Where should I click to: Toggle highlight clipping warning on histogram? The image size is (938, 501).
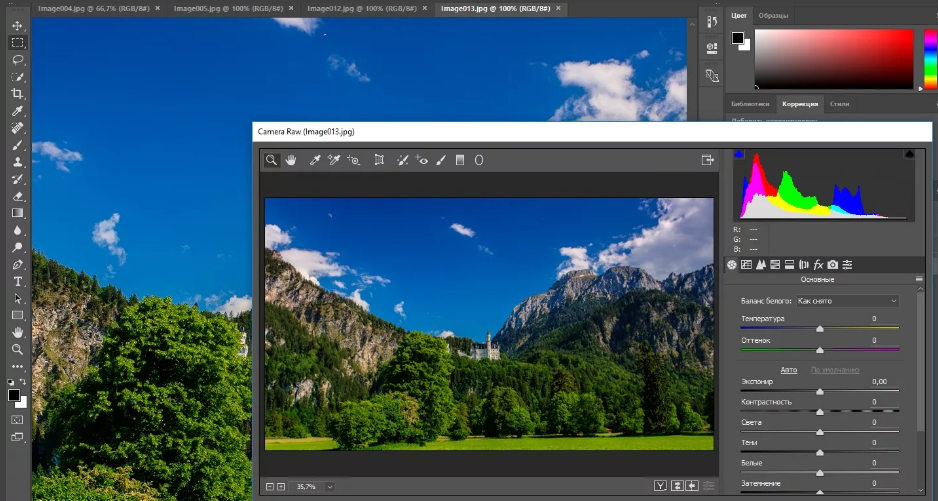click(x=909, y=154)
